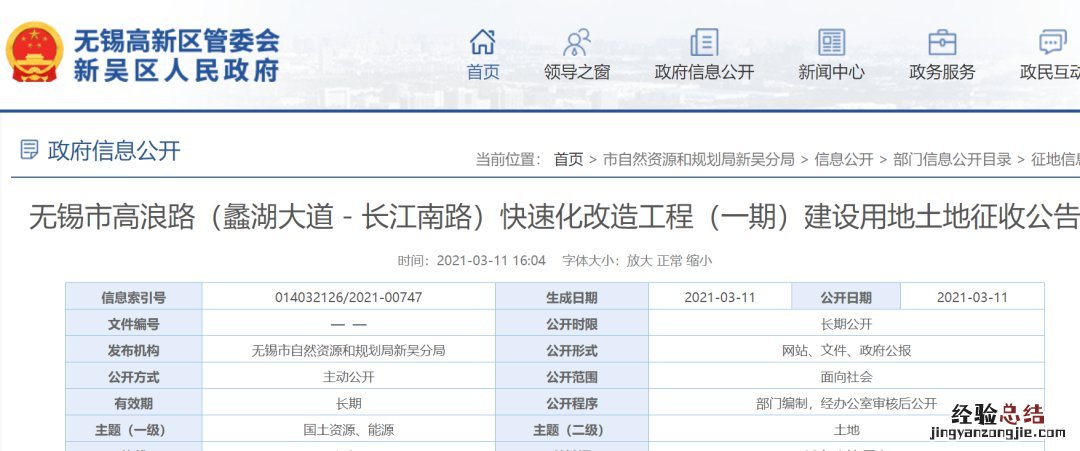Click the document icon beside 政府信息公开 heading

point(30,151)
